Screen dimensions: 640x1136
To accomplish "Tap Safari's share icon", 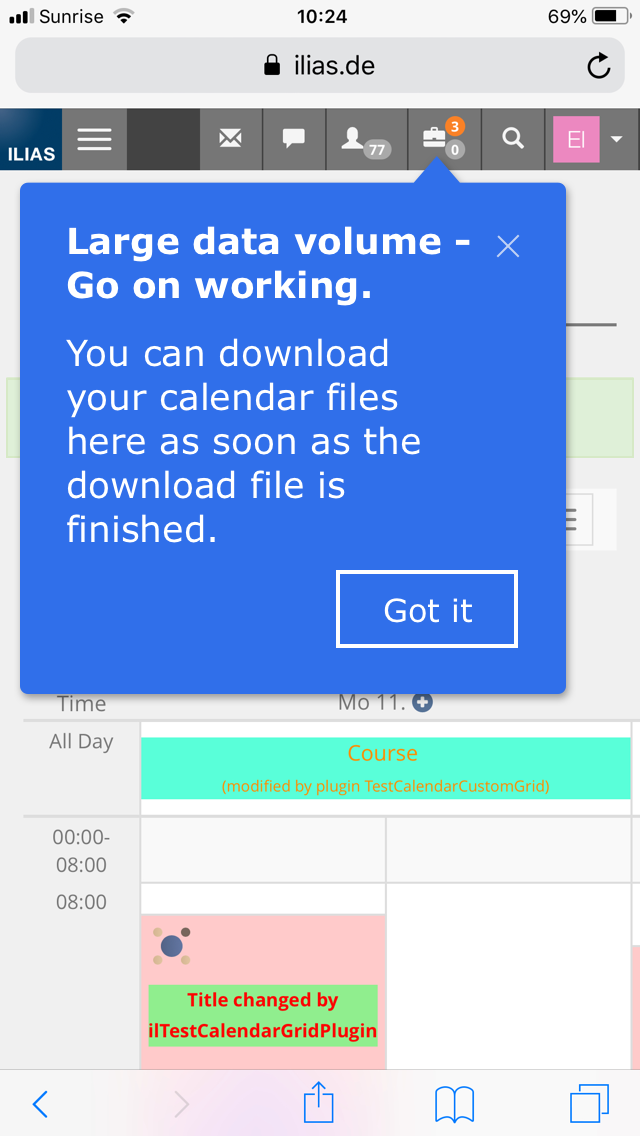I will tap(318, 1104).
